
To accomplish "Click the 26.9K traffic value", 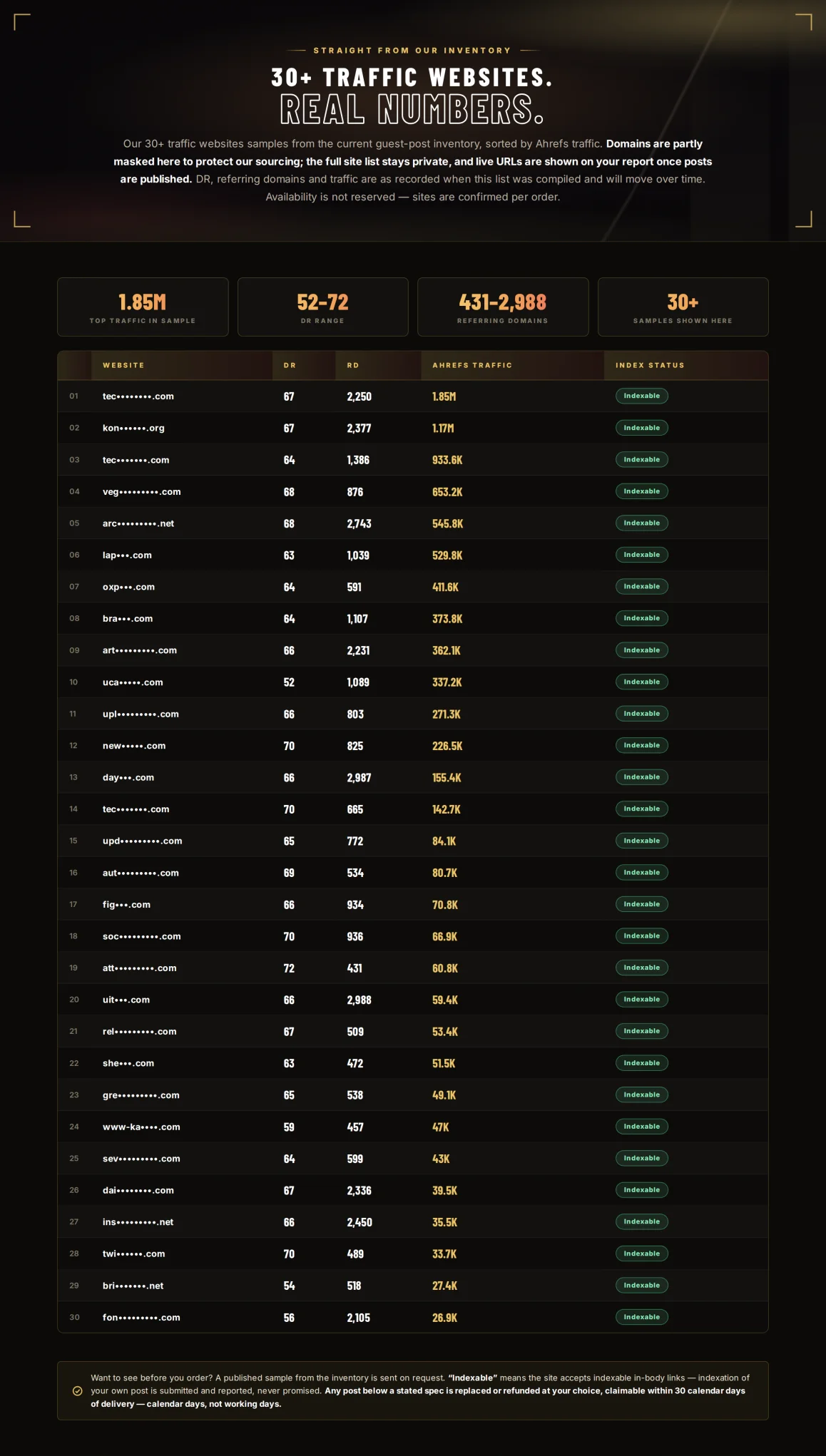I will coord(444,1318).
